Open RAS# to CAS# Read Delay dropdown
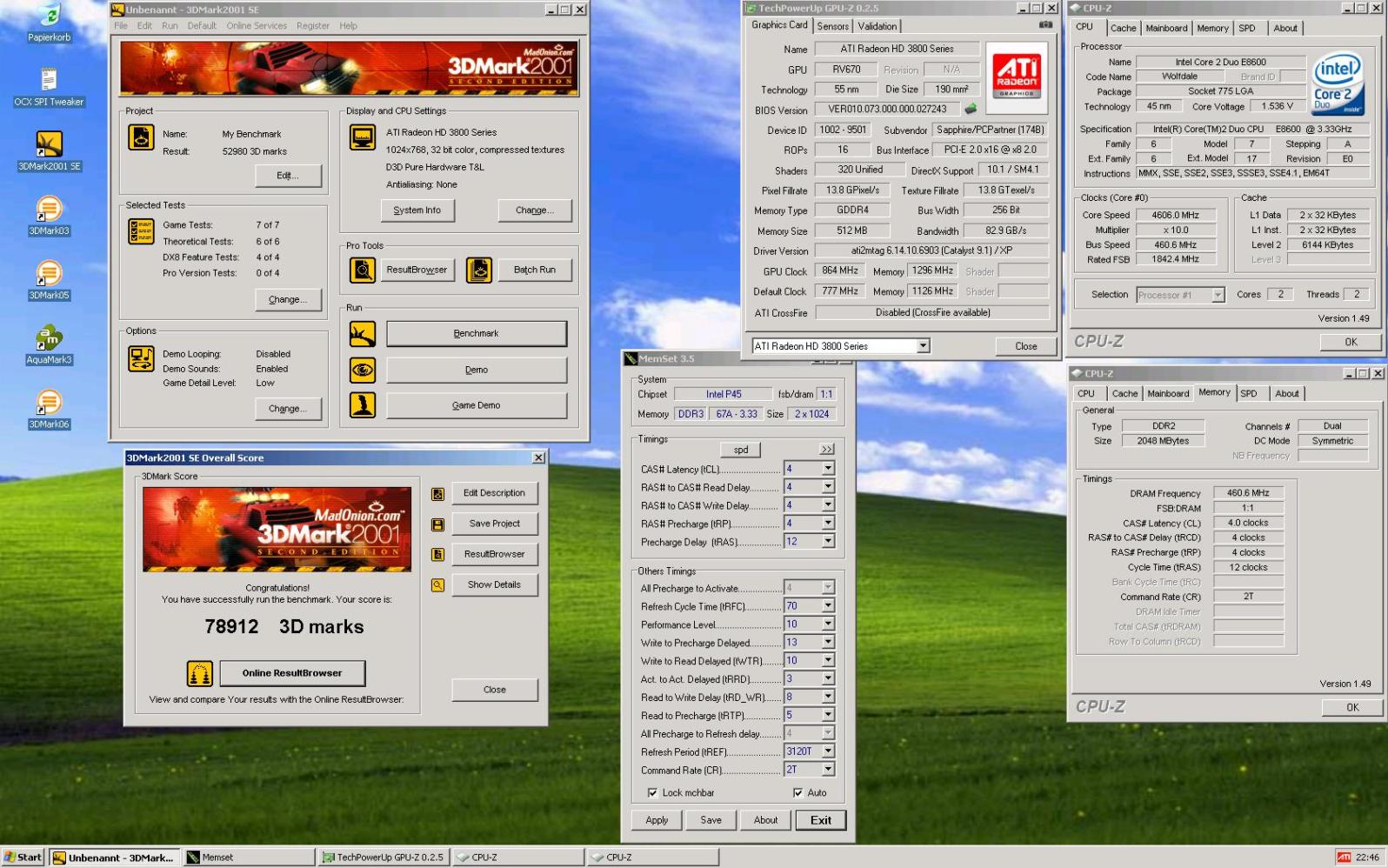 coord(828,487)
